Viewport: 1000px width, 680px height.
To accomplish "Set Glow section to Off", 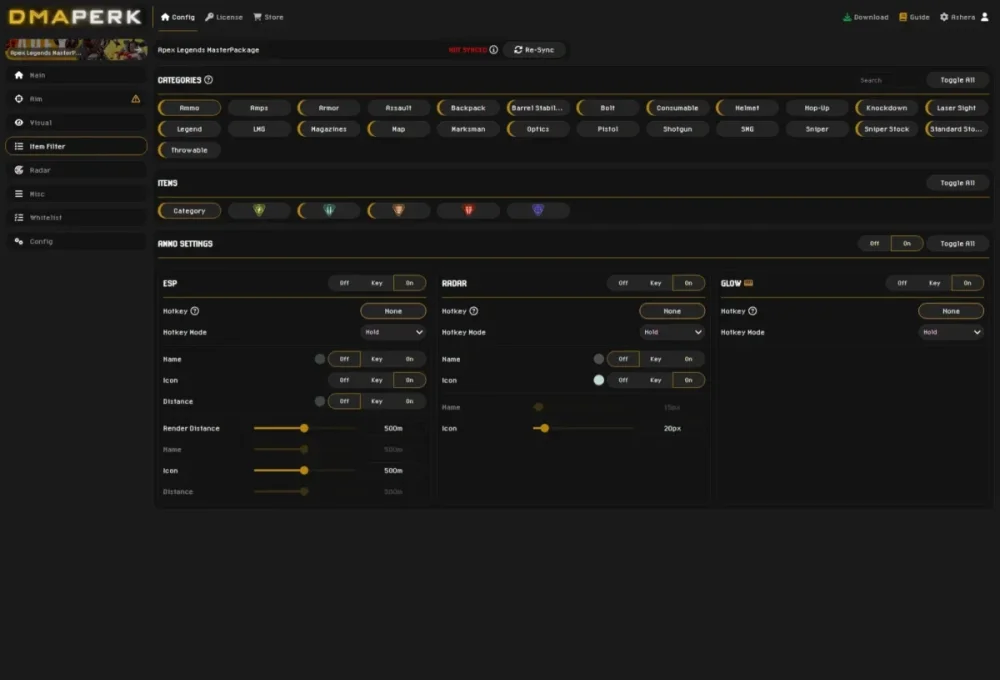I will pos(903,283).
